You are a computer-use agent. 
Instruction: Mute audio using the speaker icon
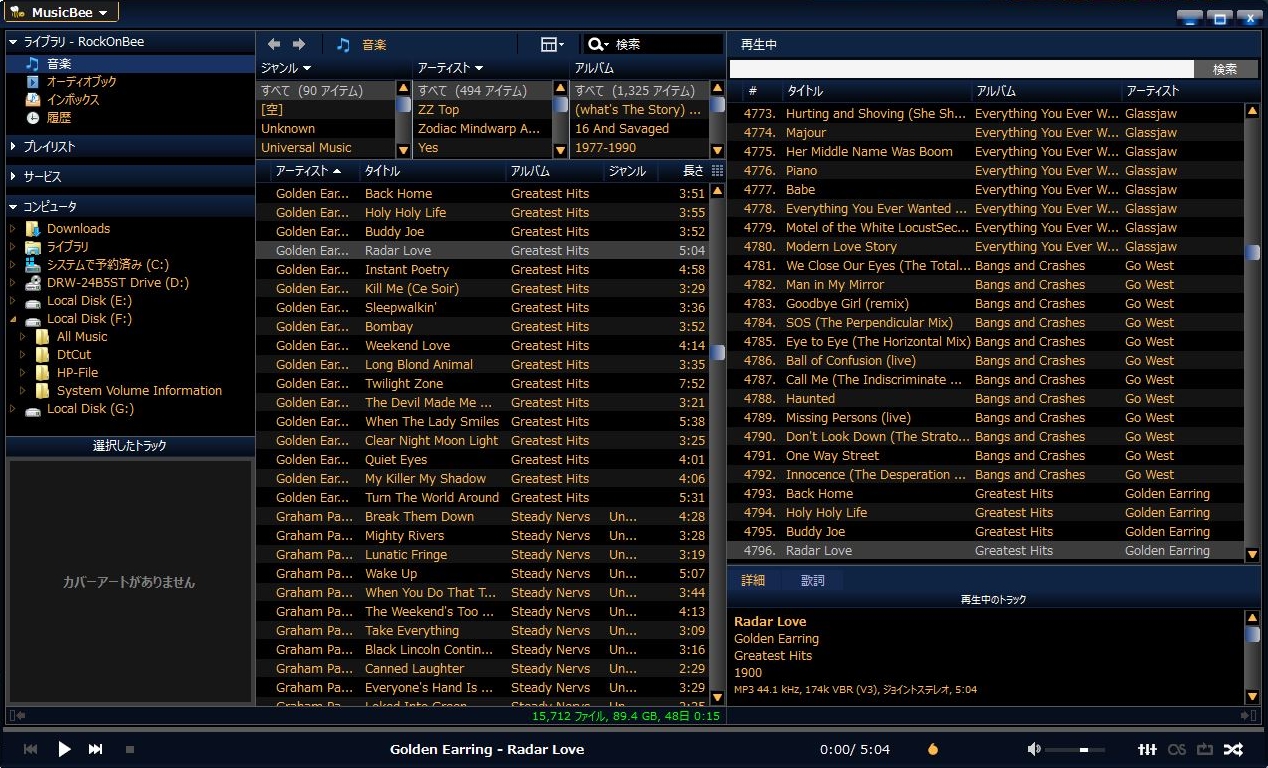tap(1034, 749)
